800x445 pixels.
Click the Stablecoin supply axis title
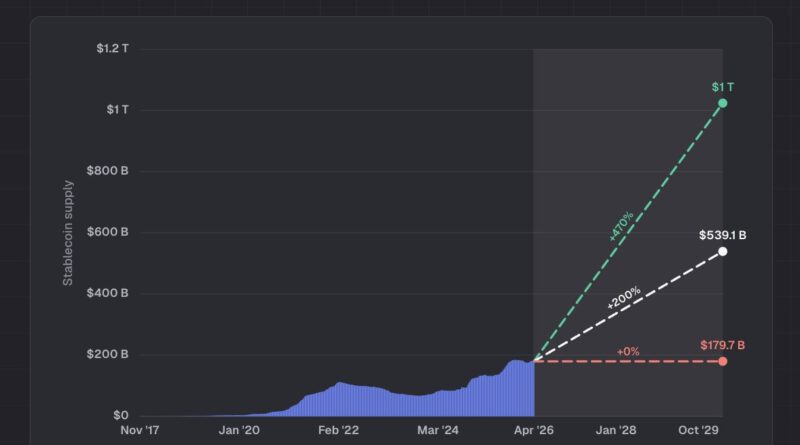(68, 233)
